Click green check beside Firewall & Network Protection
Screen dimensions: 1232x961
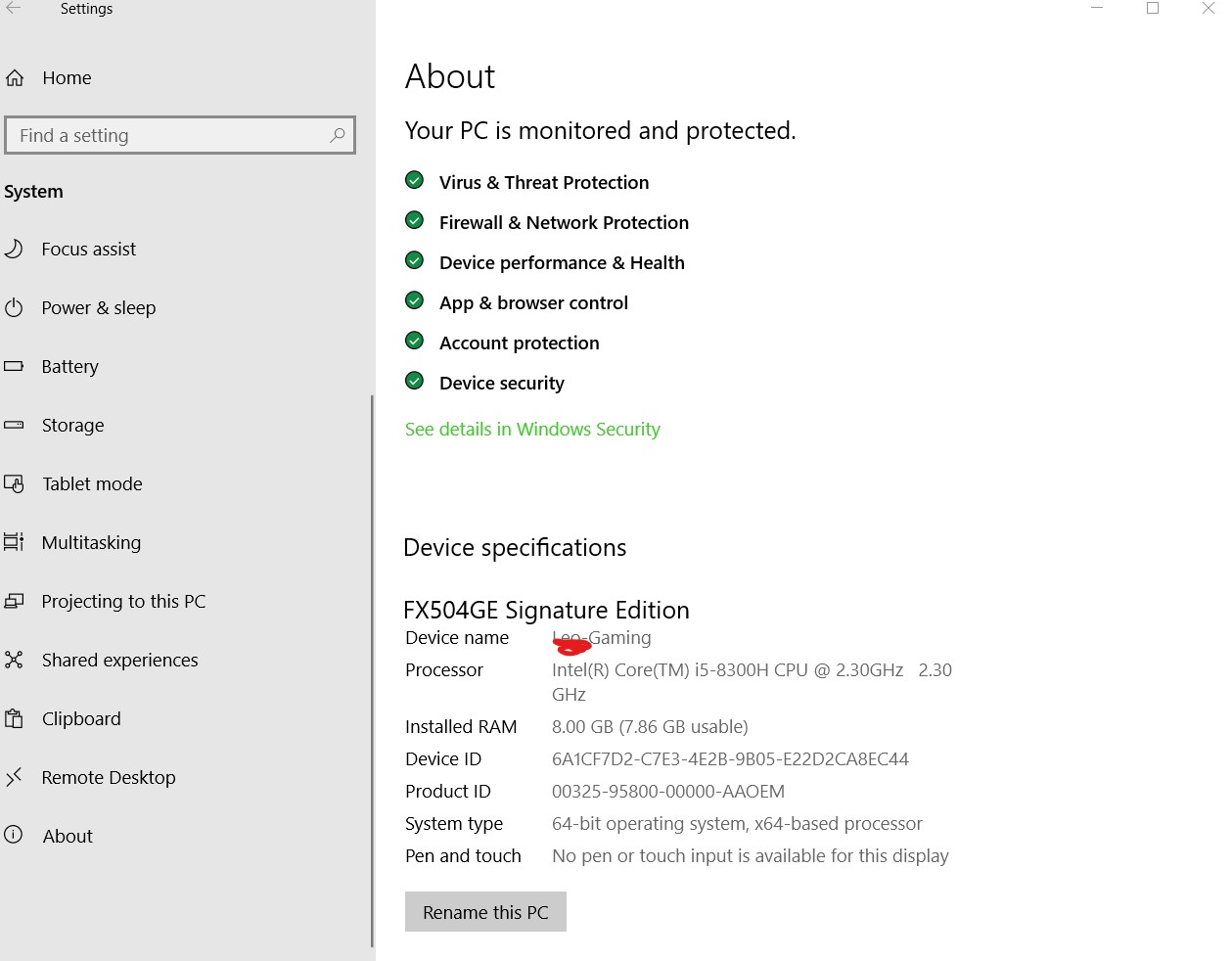click(x=415, y=220)
